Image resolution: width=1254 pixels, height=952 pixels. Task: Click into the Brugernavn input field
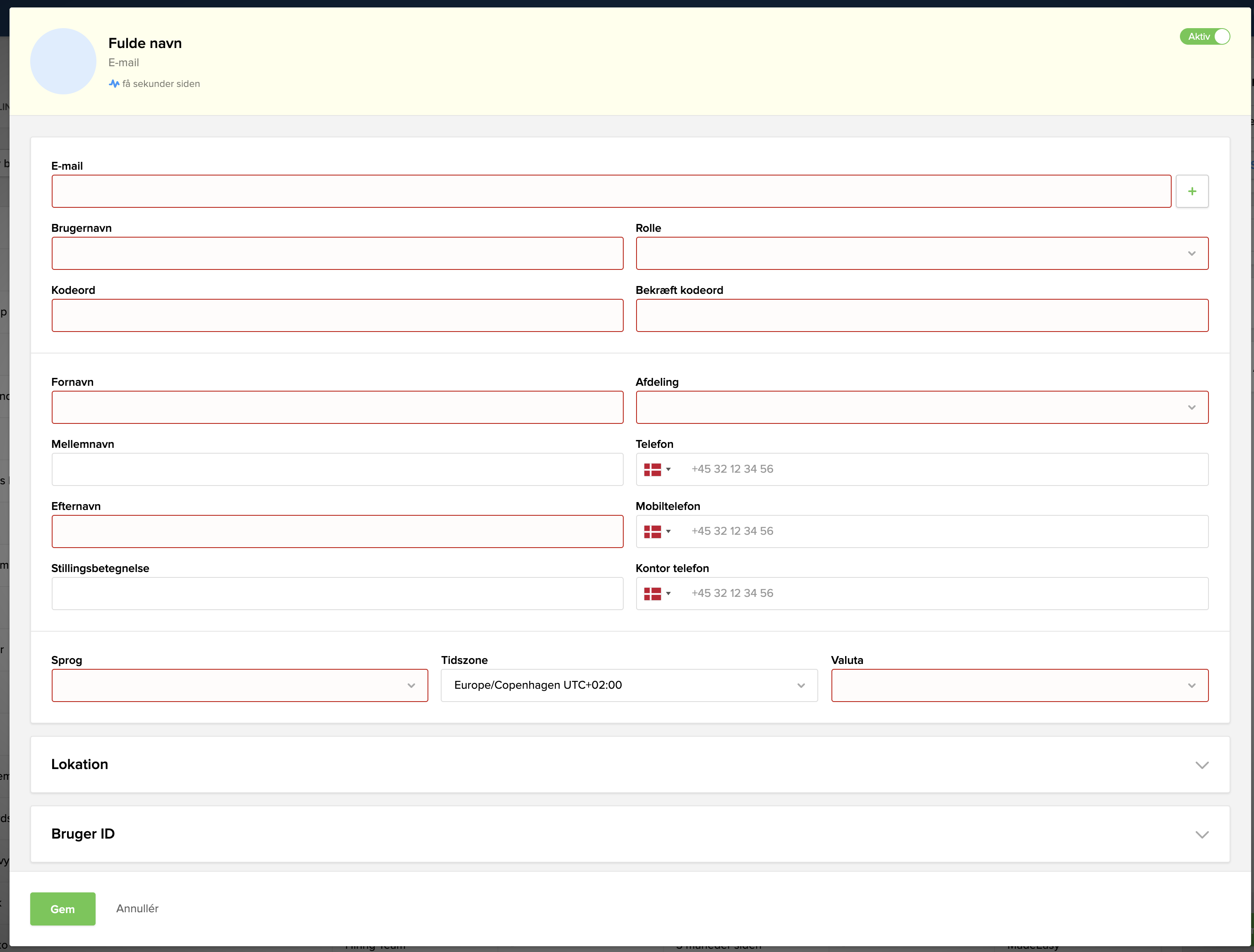337,253
